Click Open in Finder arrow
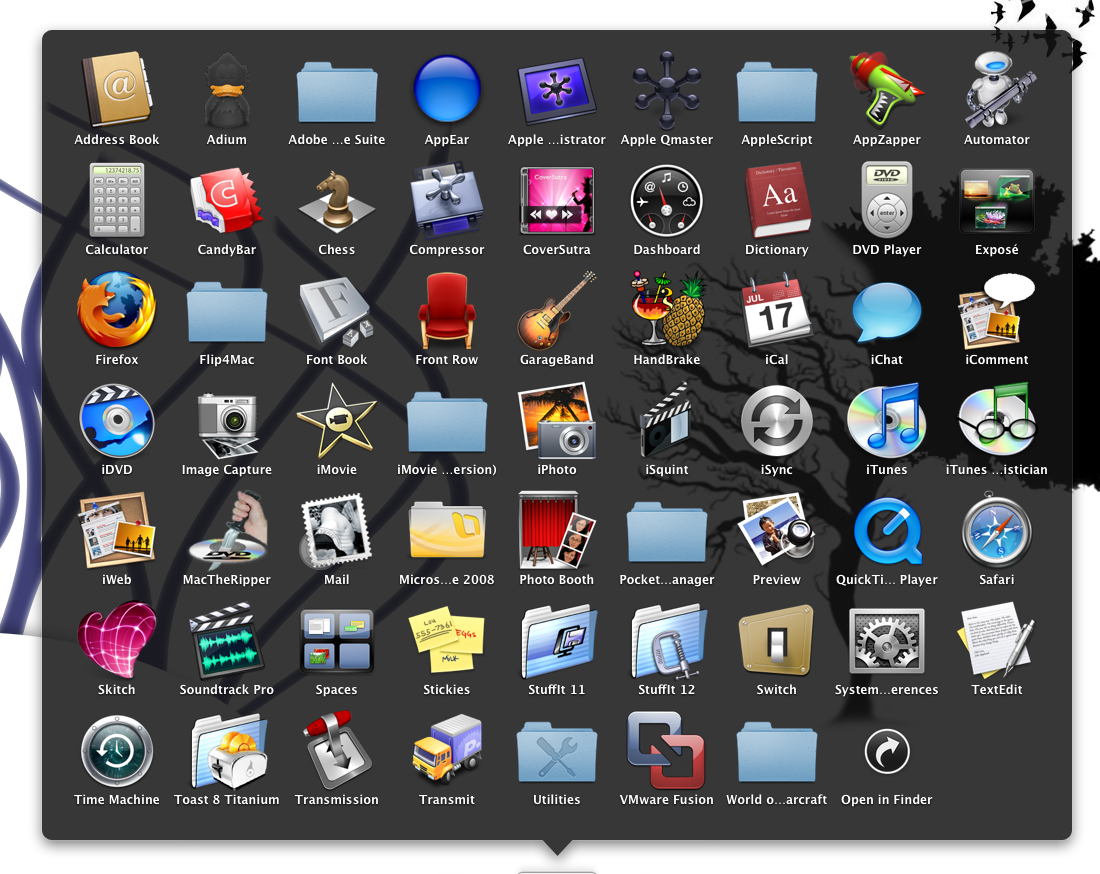 click(x=887, y=752)
